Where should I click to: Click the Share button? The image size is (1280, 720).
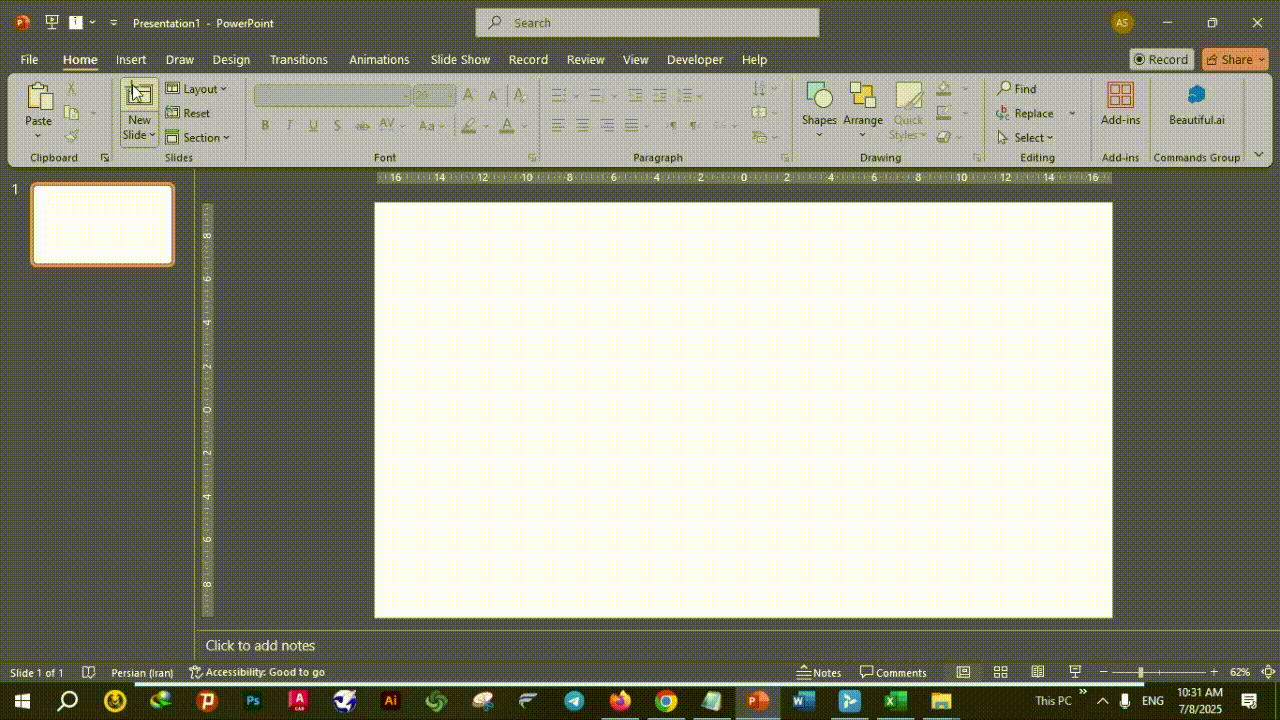[x=1234, y=59]
